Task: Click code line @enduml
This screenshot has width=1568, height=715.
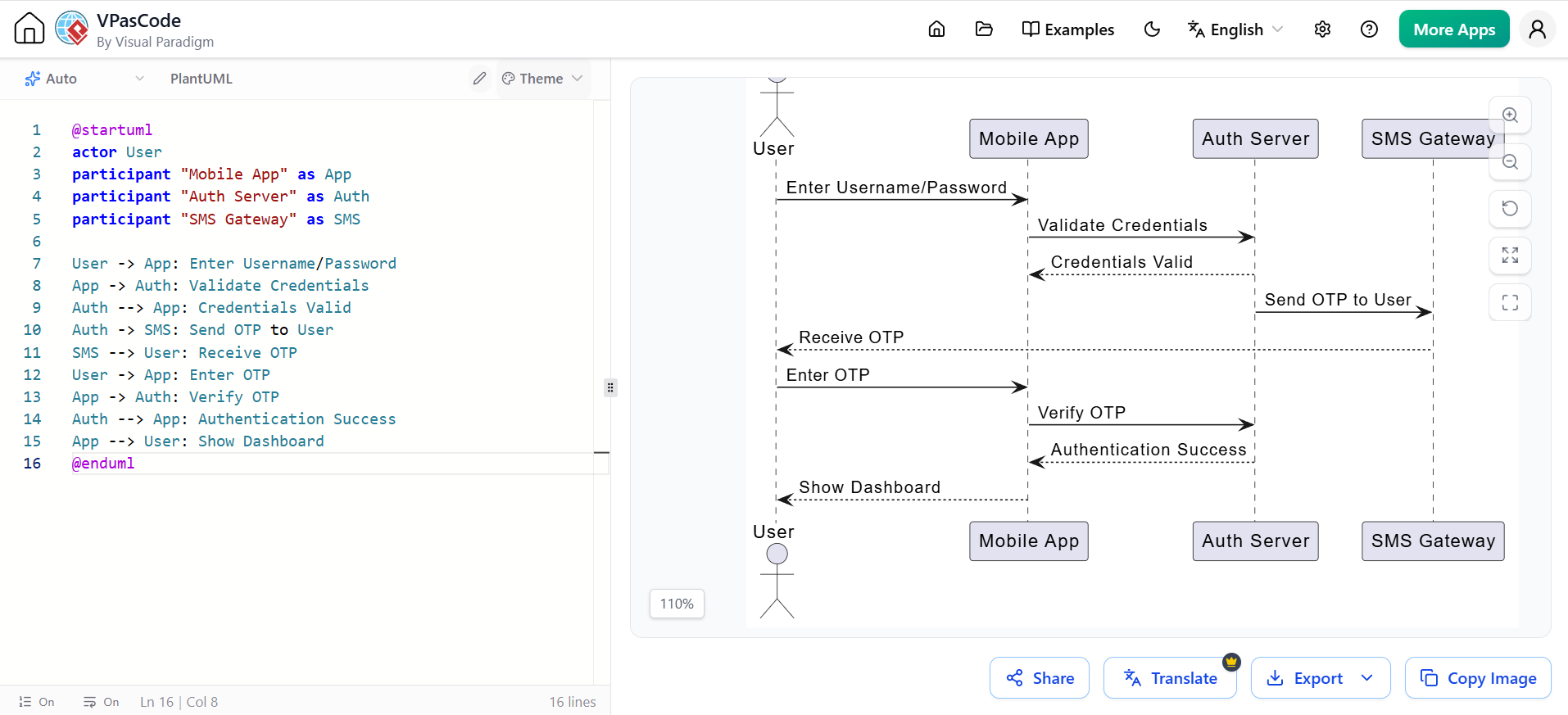Action: pos(103,464)
